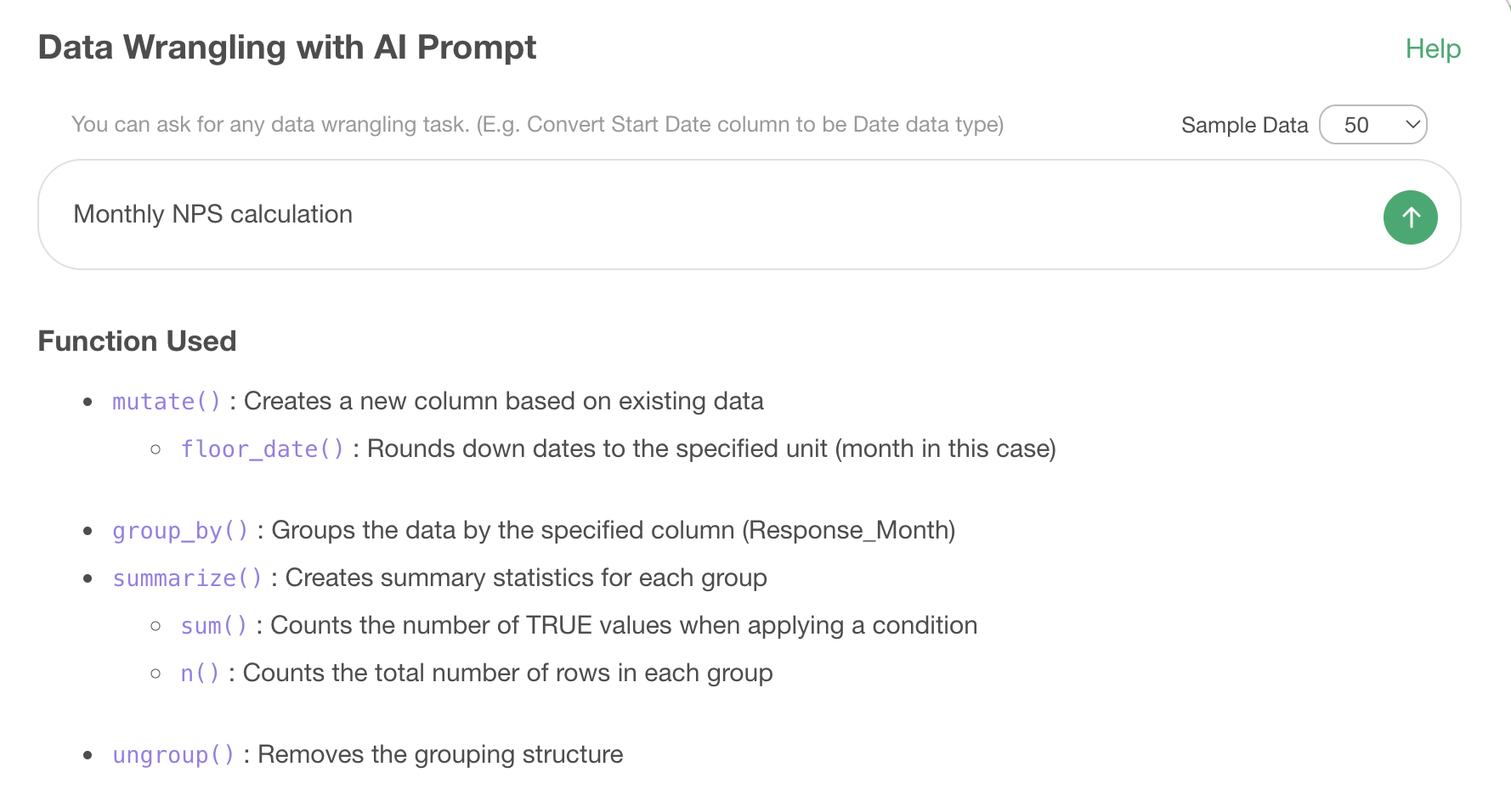Click the 'Counts the total number of rows' text
This screenshot has width=1511, height=812.
point(507,674)
